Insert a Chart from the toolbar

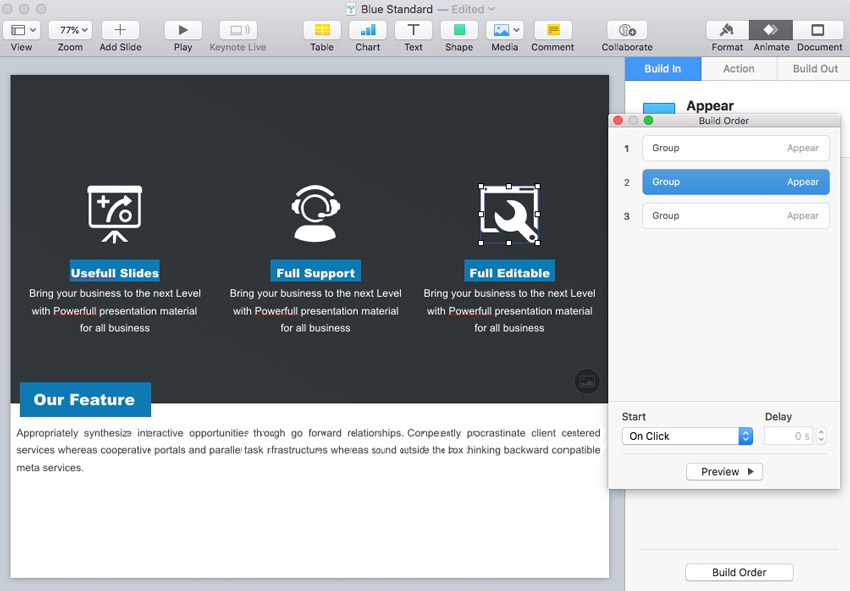tap(368, 30)
